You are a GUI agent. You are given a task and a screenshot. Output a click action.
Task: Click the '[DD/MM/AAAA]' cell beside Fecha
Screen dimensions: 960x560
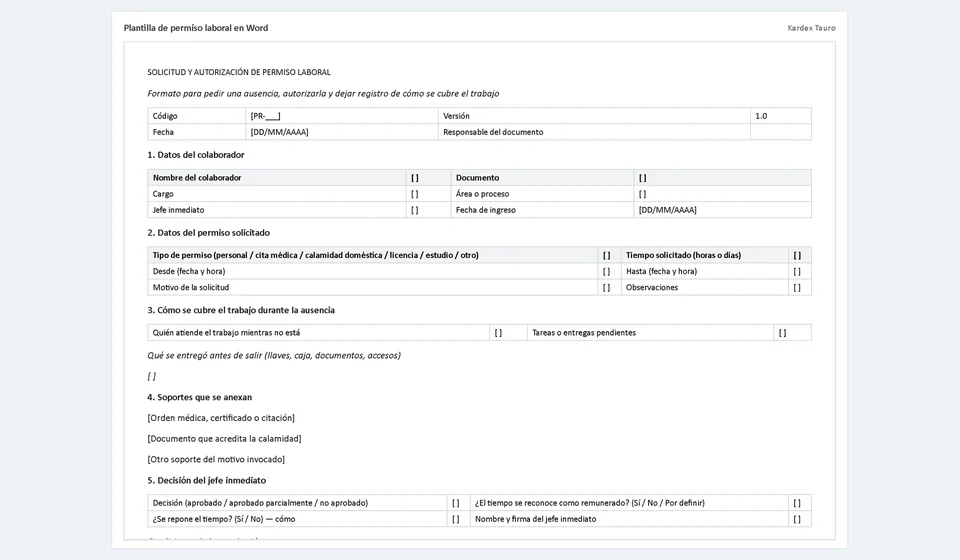(x=342, y=132)
